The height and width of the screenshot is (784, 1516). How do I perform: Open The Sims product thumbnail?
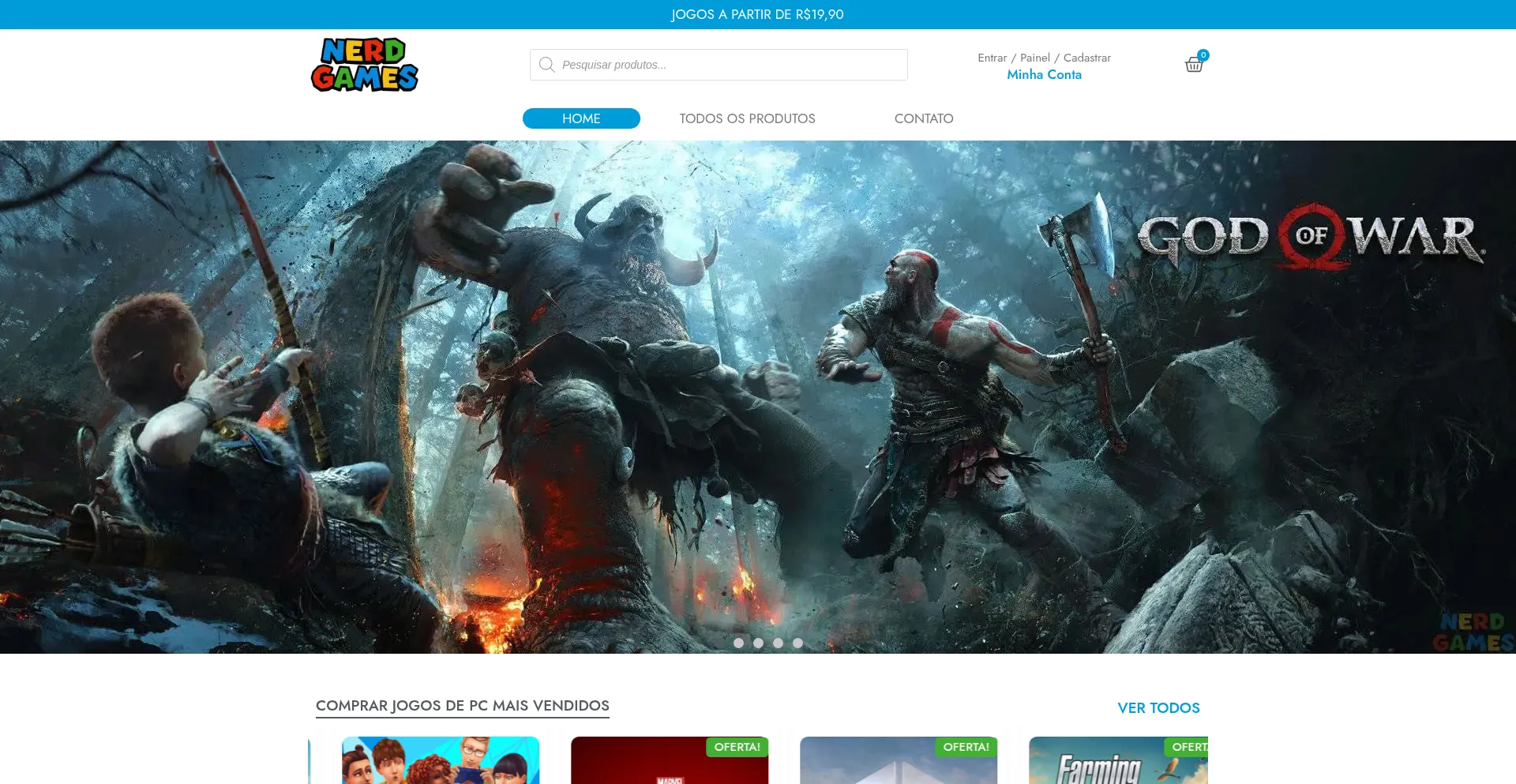point(441,760)
